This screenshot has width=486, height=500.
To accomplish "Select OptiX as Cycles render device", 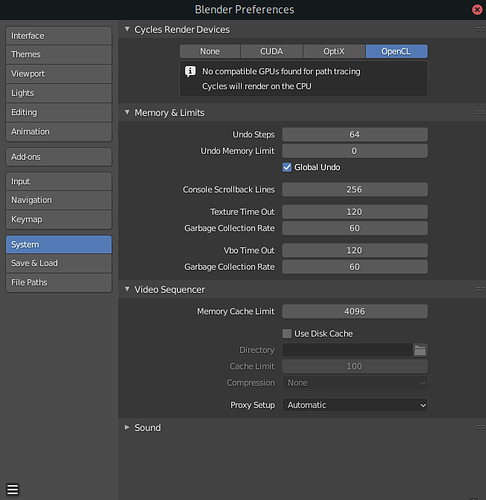I will tap(334, 51).
